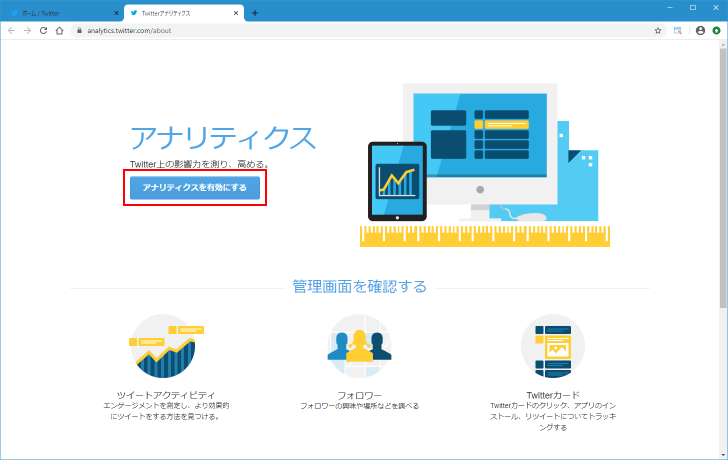Screen dimensions: 728x460
Task: Click text Twitter上の影響力を測り、高める。
Action: (x=200, y=164)
